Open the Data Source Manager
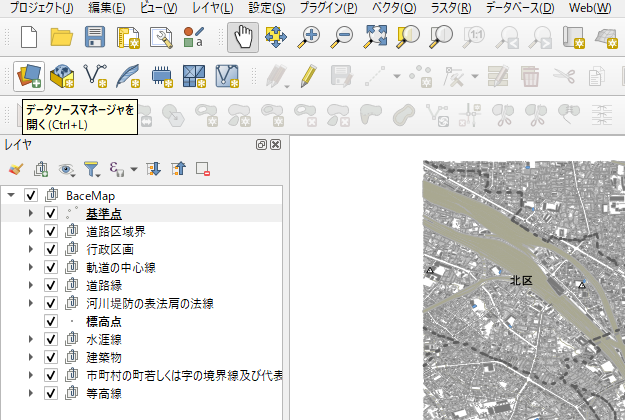The image size is (625, 420). click(28, 75)
